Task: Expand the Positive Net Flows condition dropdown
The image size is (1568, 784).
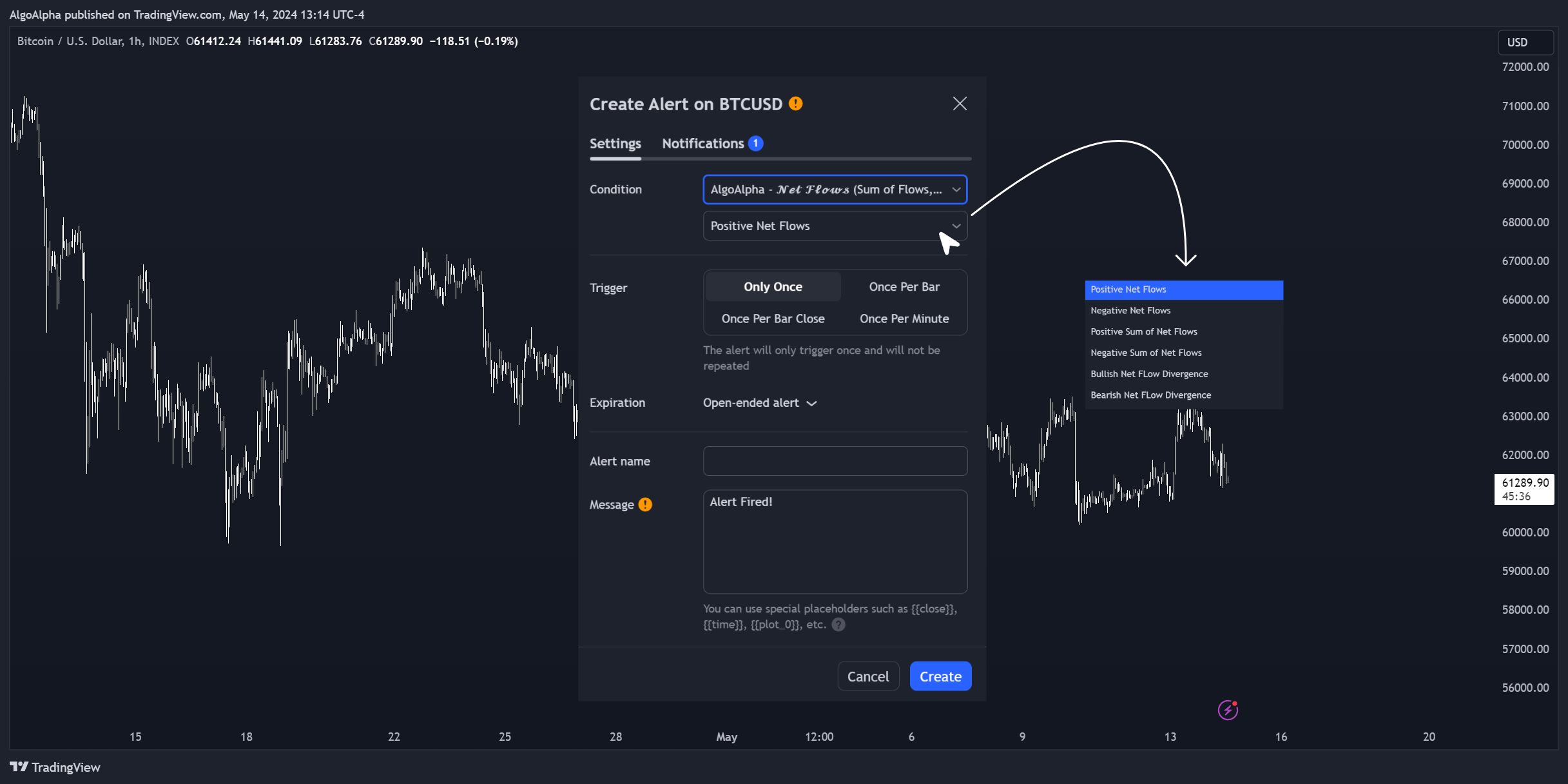Action: click(835, 226)
